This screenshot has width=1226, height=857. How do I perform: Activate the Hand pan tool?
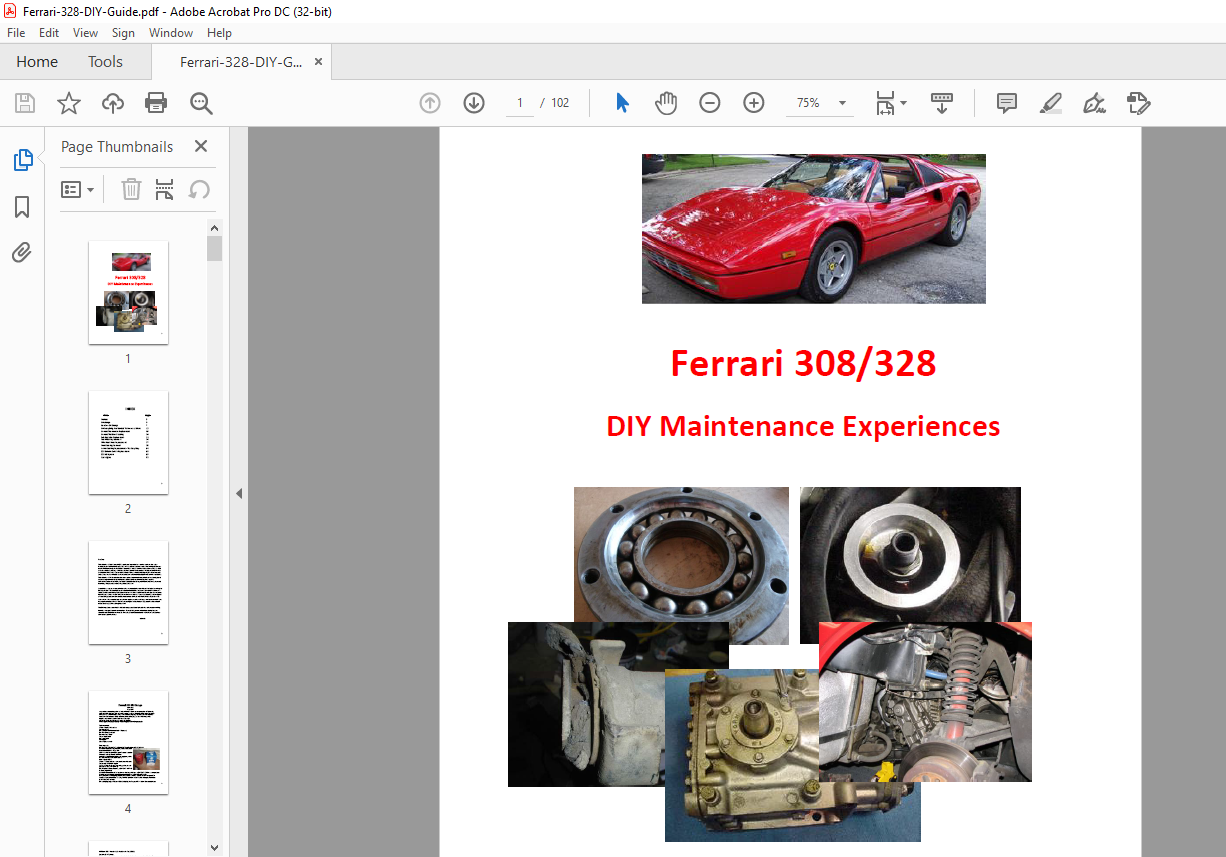(666, 103)
